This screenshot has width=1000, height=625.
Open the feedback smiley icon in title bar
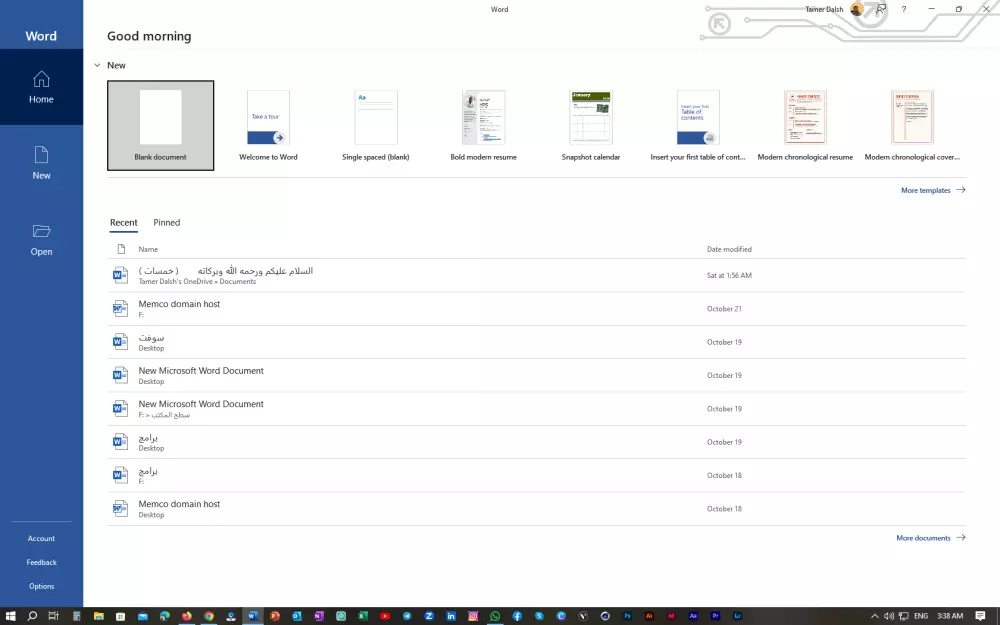(x=881, y=9)
